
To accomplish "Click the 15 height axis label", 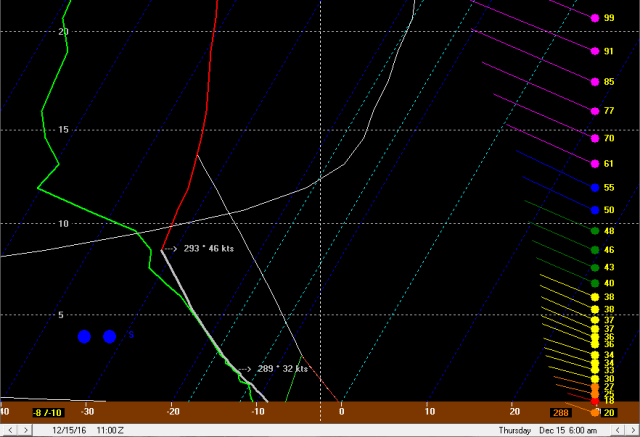I will tap(63, 130).
